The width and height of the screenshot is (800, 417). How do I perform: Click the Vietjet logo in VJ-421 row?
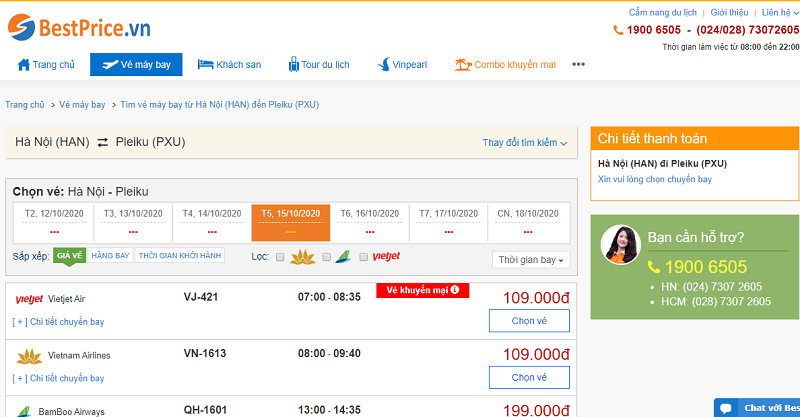[29, 299]
